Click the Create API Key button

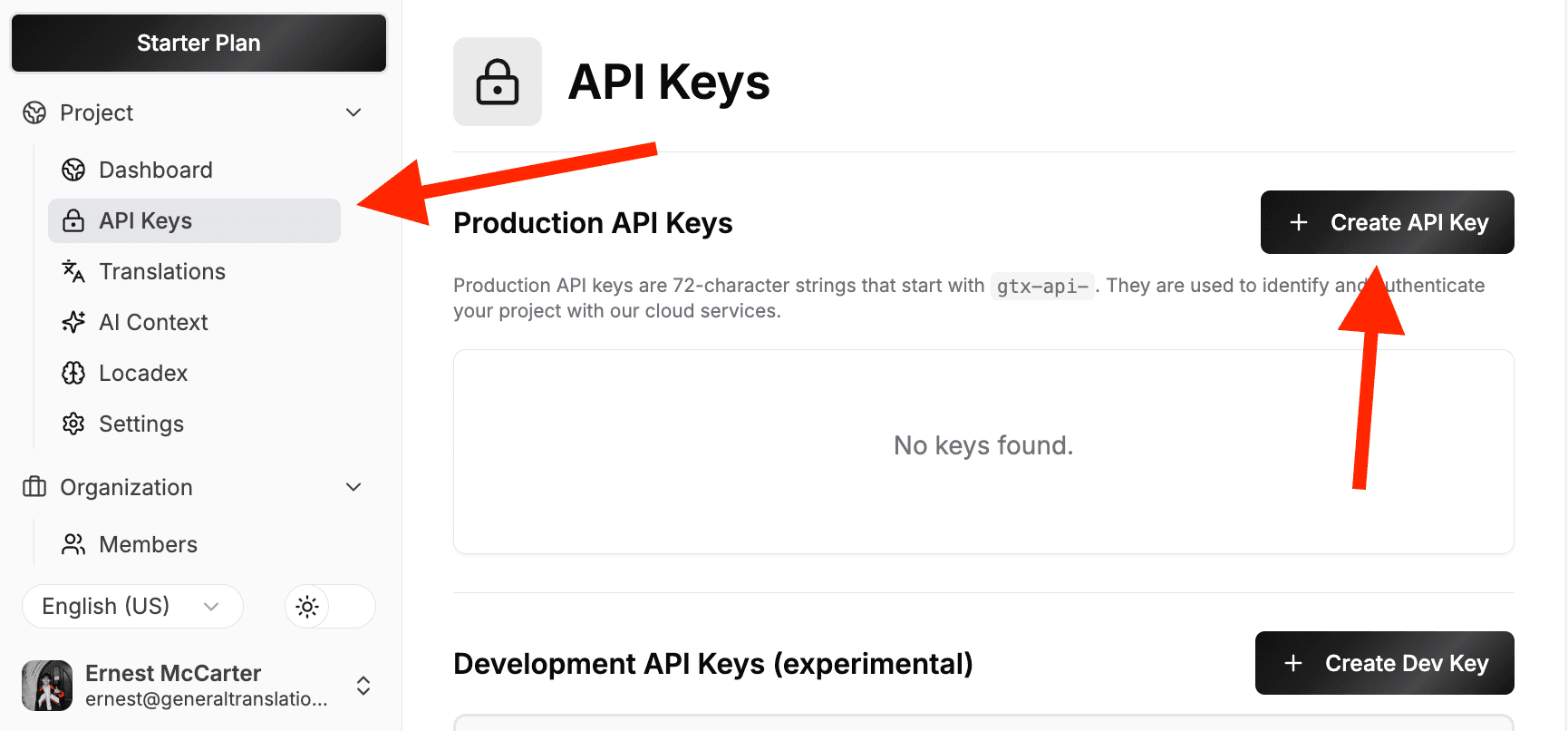(x=1387, y=221)
